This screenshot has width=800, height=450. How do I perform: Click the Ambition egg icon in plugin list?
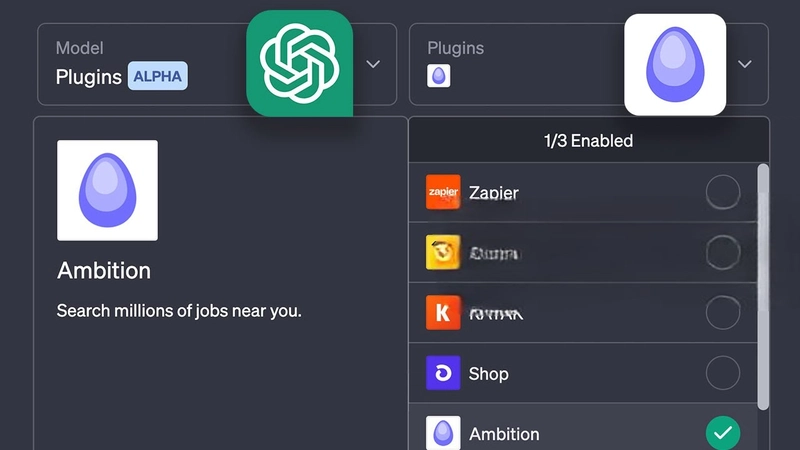[x=443, y=433]
